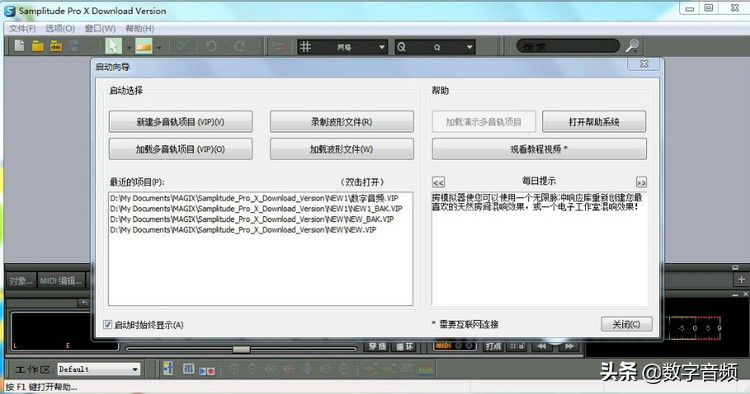
Task: Select recent project NEW1\NEW1_BAK.VIP
Action: click(256, 208)
